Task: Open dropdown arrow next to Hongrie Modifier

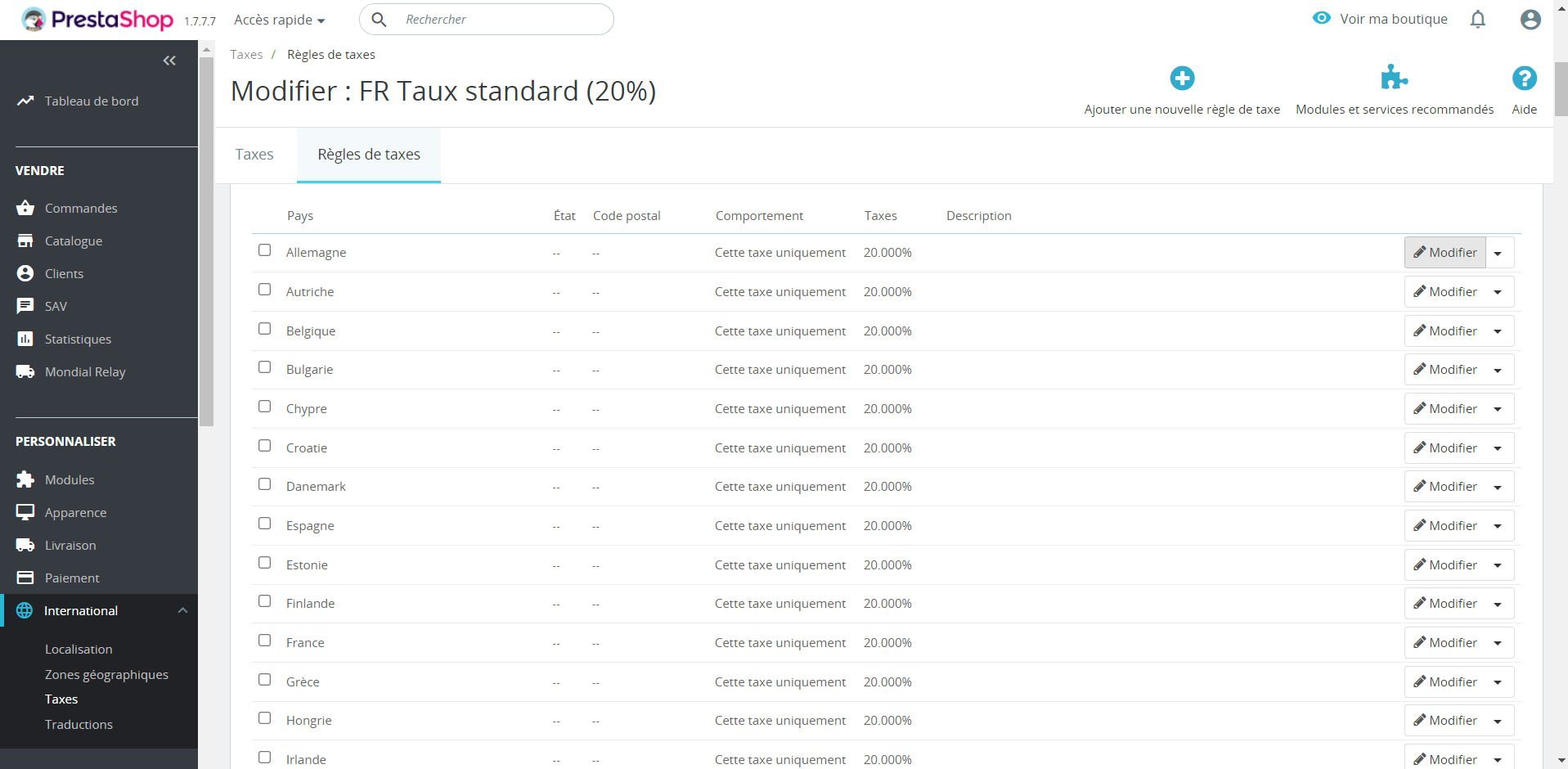Action: [1498, 721]
